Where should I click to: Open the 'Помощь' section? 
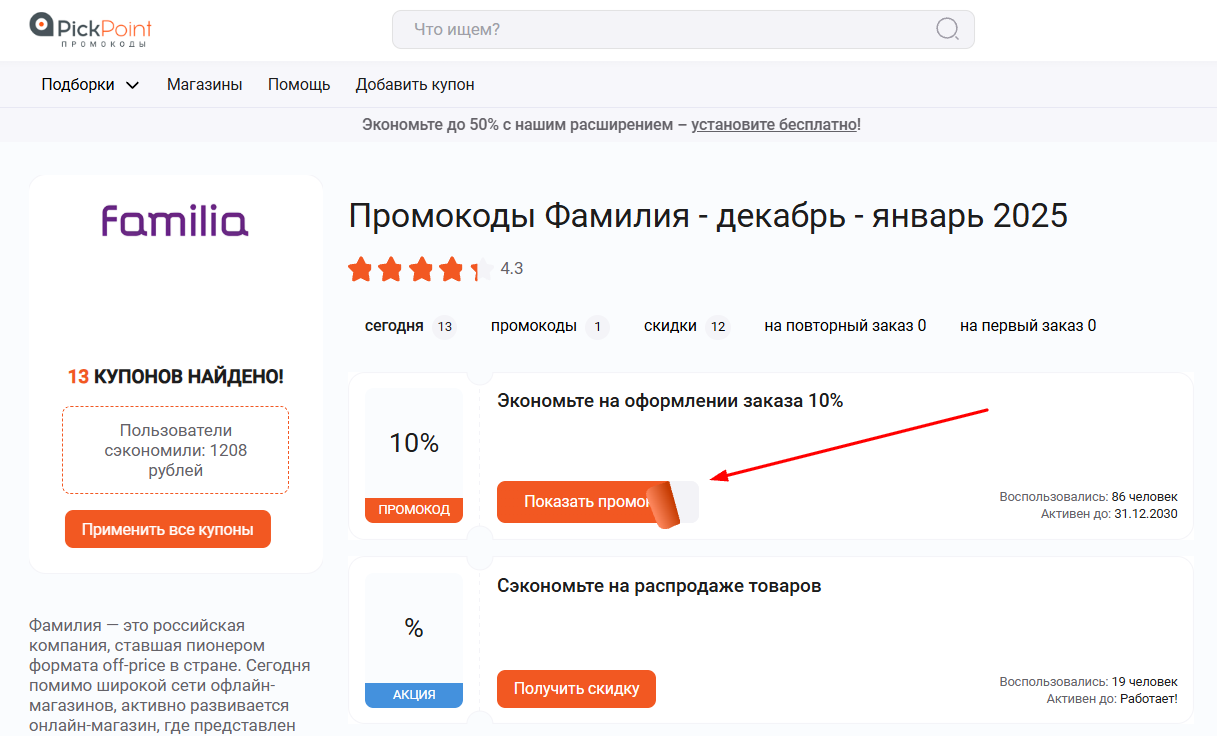[298, 85]
